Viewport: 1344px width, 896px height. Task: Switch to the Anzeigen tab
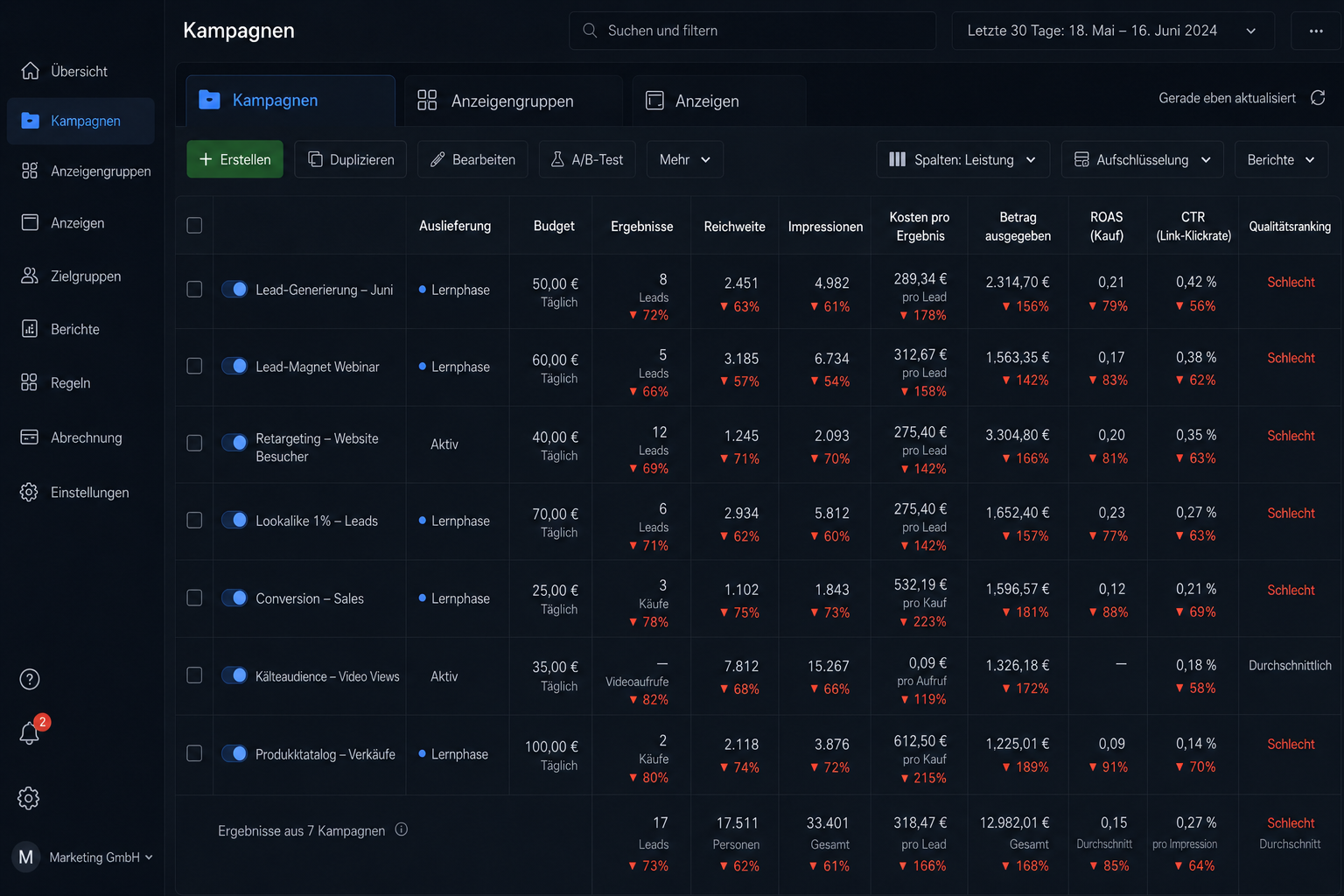pyautogui.click(x=718, y=101)
